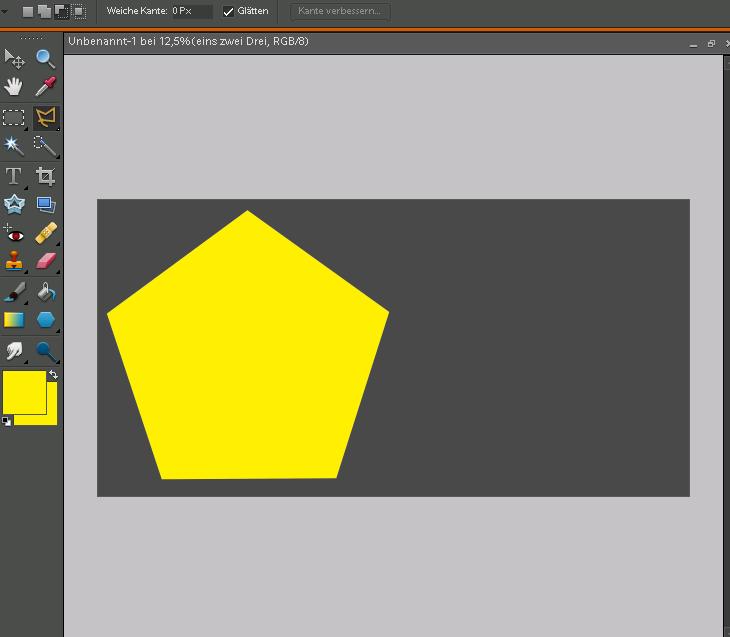
Task: Select the Crop tool
Action: (x=46, y=176)
